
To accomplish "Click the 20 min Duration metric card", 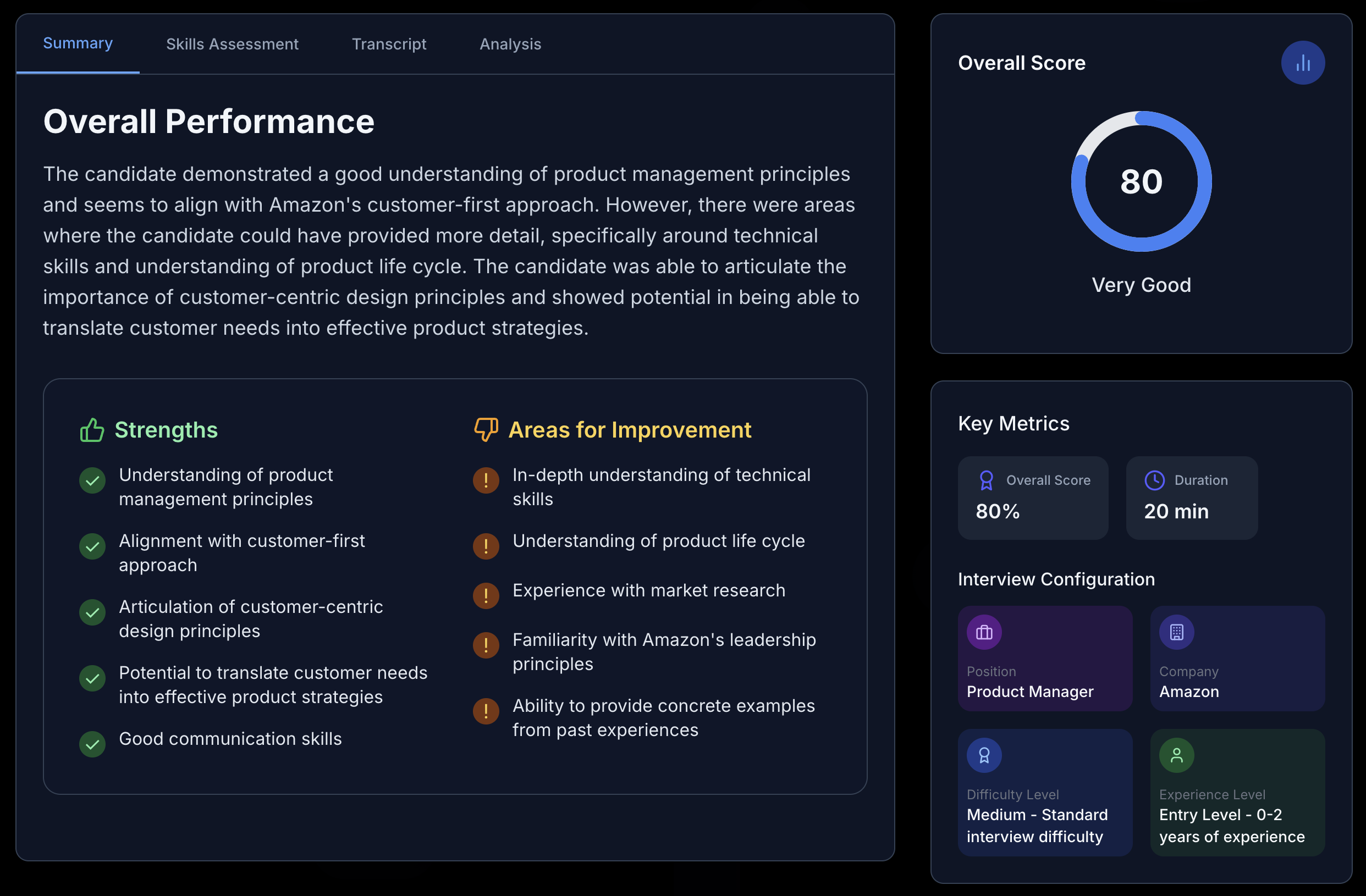I will click(x=1191, y=497).
